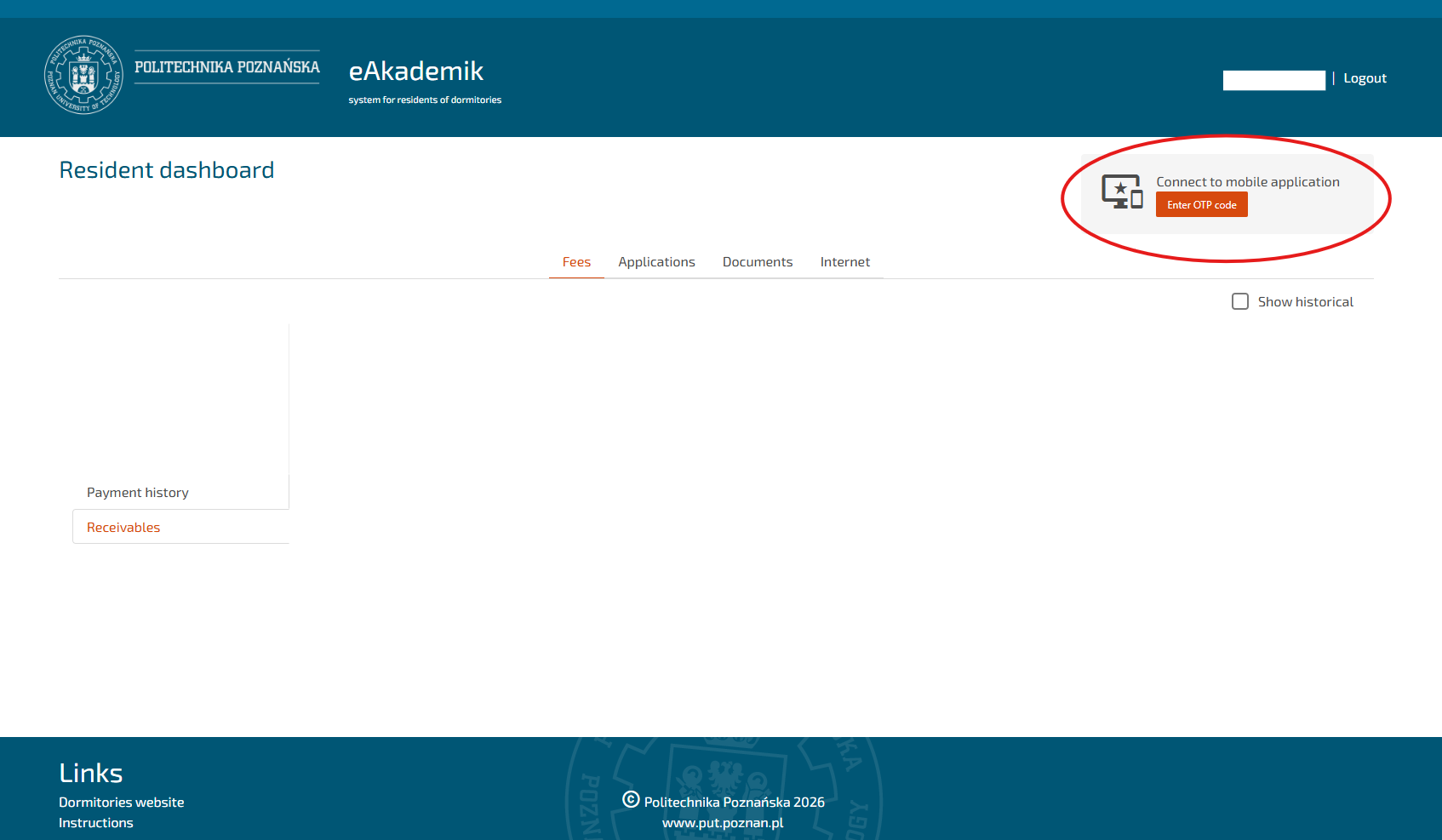
Task: Log out using the Logout link
Action: 1365,78
